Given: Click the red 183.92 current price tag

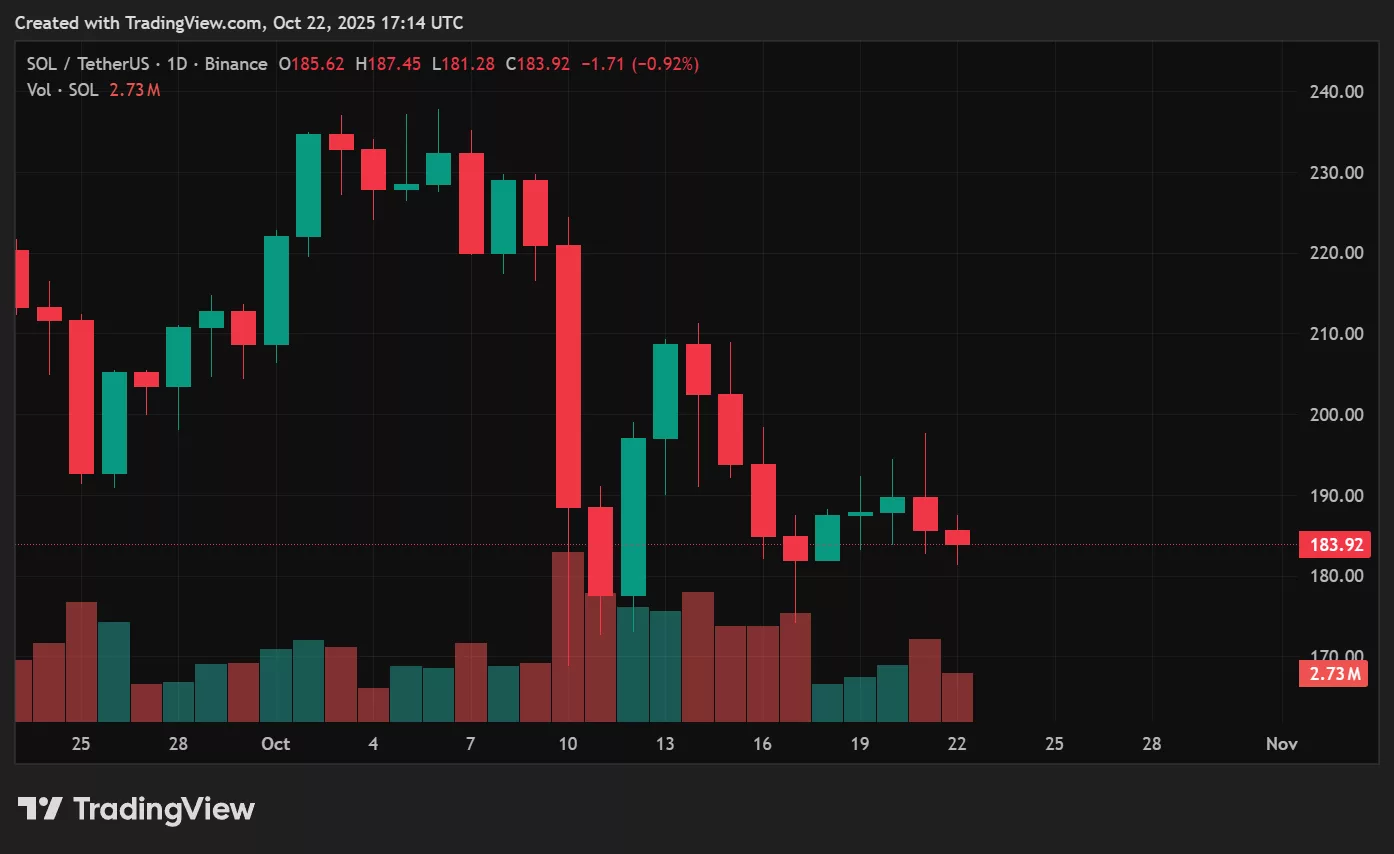Looking at the screenshot, I should [x=1336, y=544].
